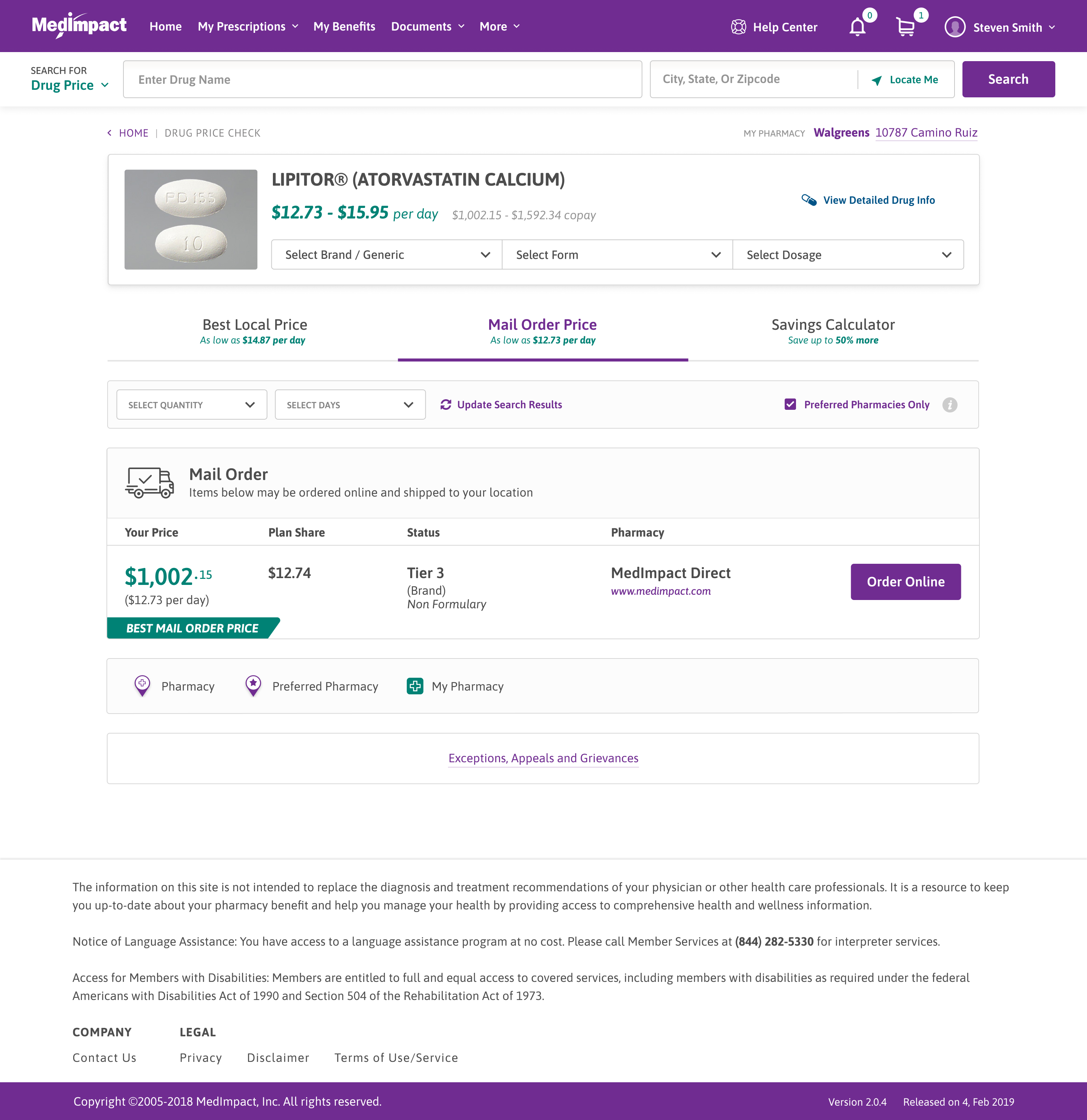This screenshot has height=1120, width=1087.
Task: Click the $12.74 plan share value
Action: [290, 573]
